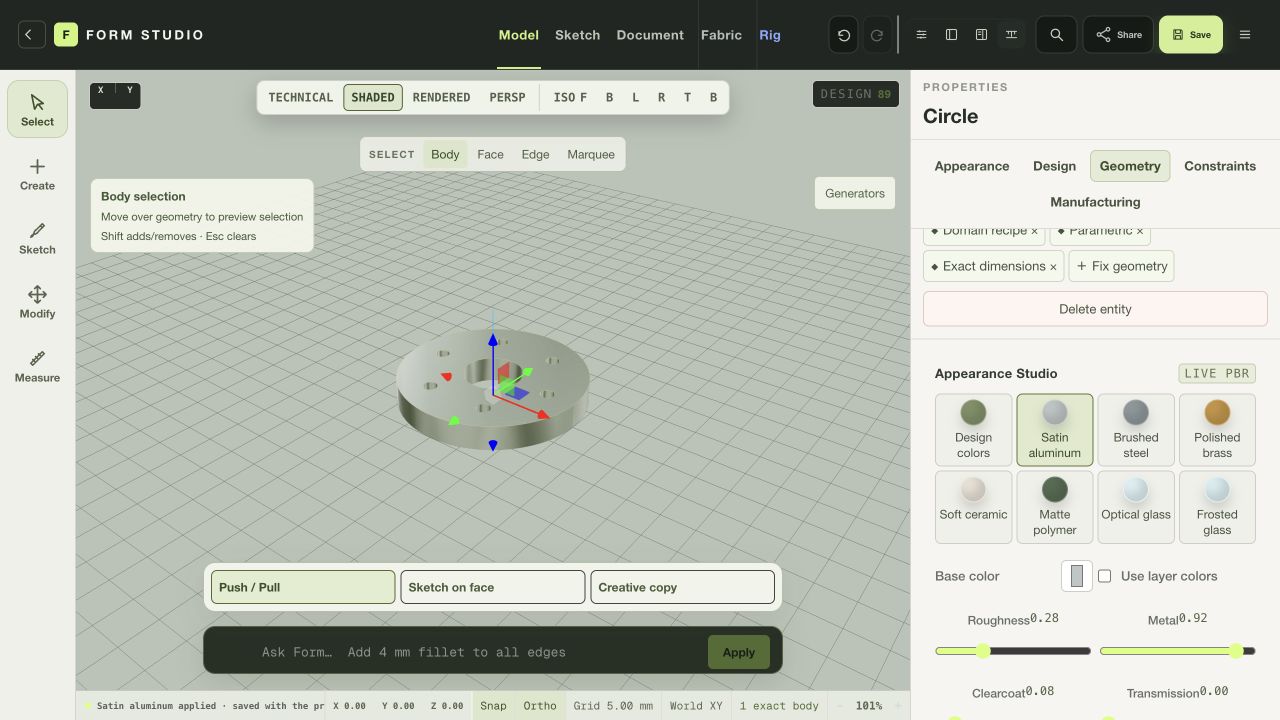1280x720 pixels.
Task: Open the Appearance properties tab
Action: (x=972, y=166)
